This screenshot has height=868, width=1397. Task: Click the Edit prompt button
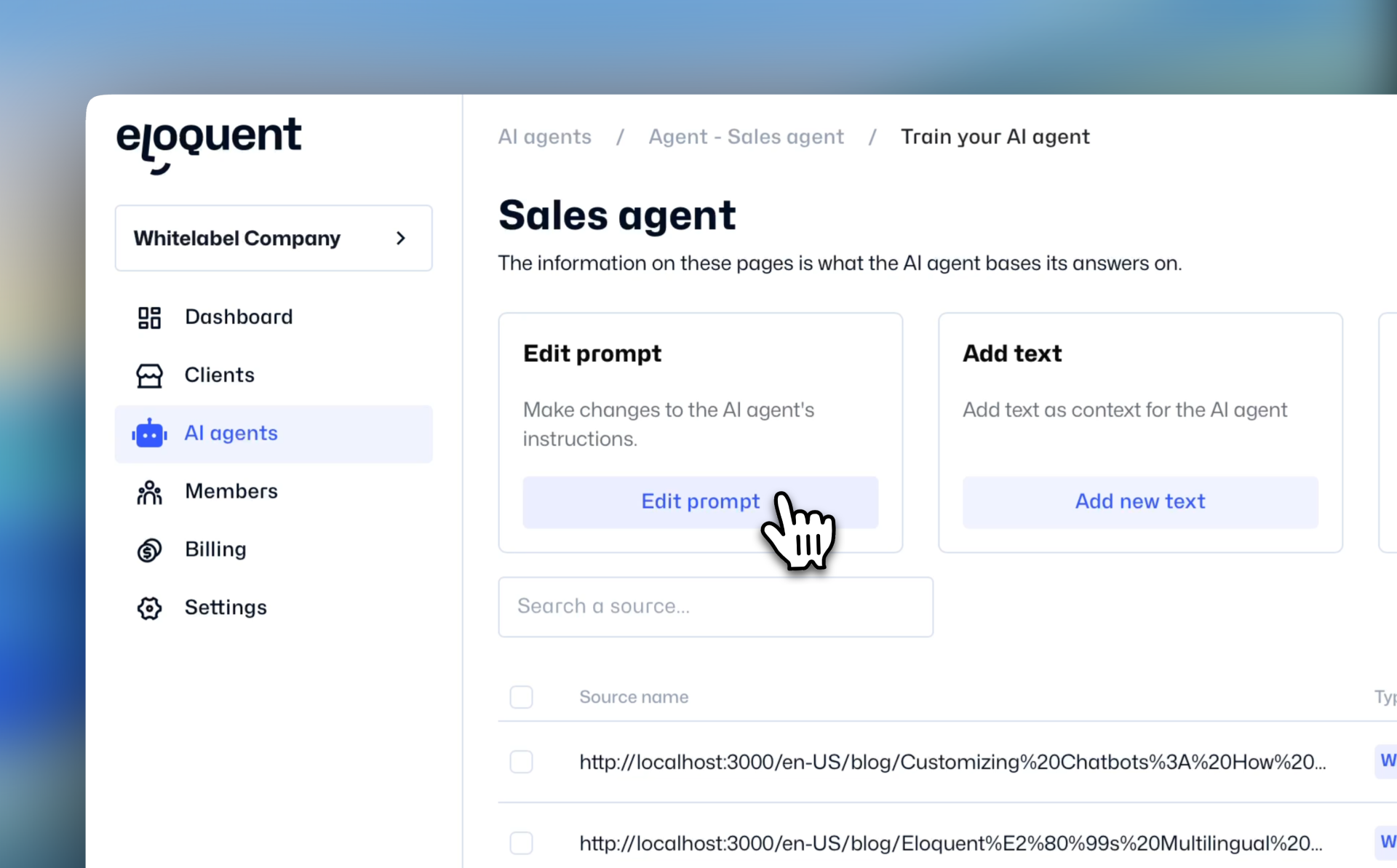coord(700,501)
